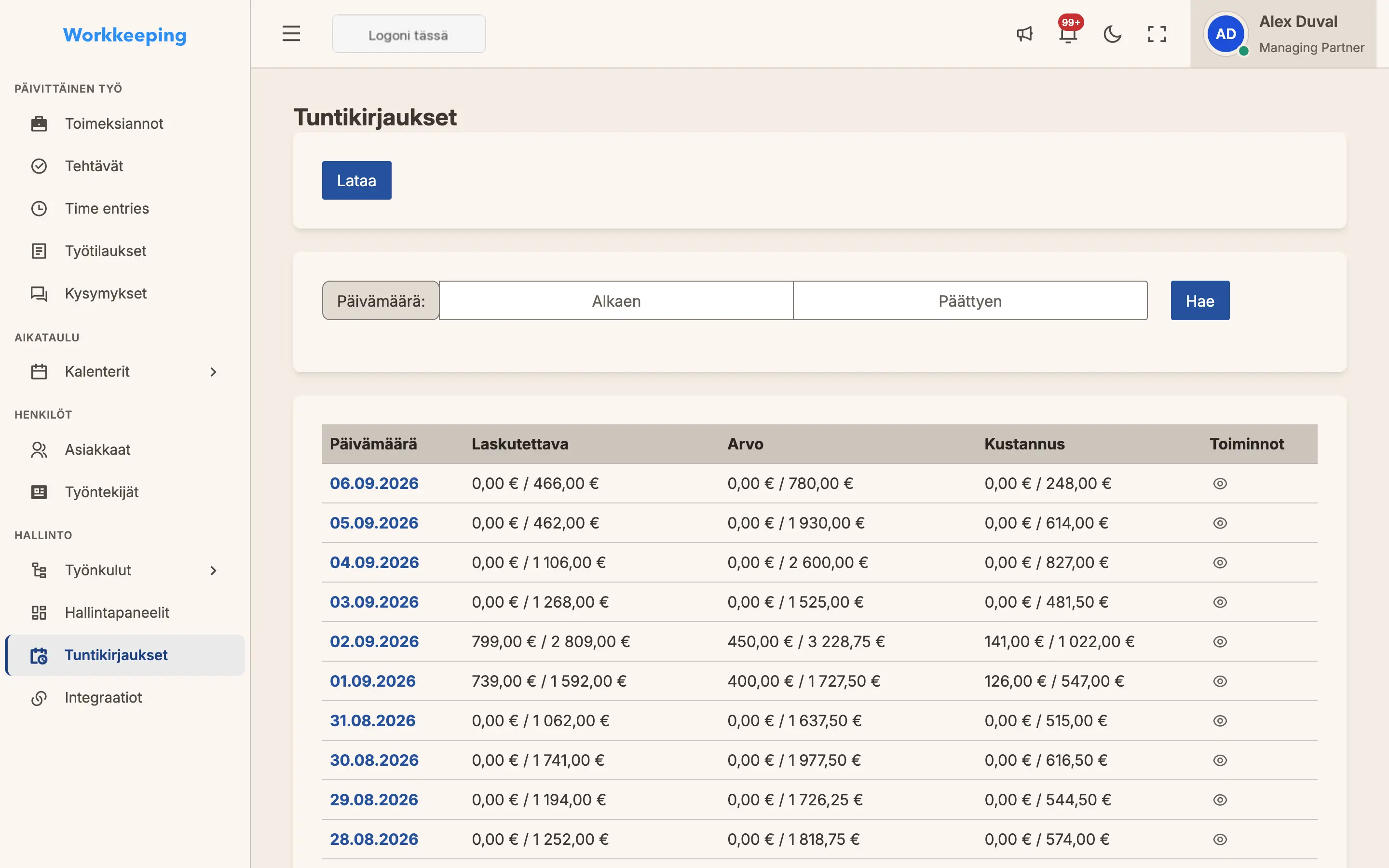
Task: Open Työtilaukset sidebar item
Action: click(x=124, y=251)
